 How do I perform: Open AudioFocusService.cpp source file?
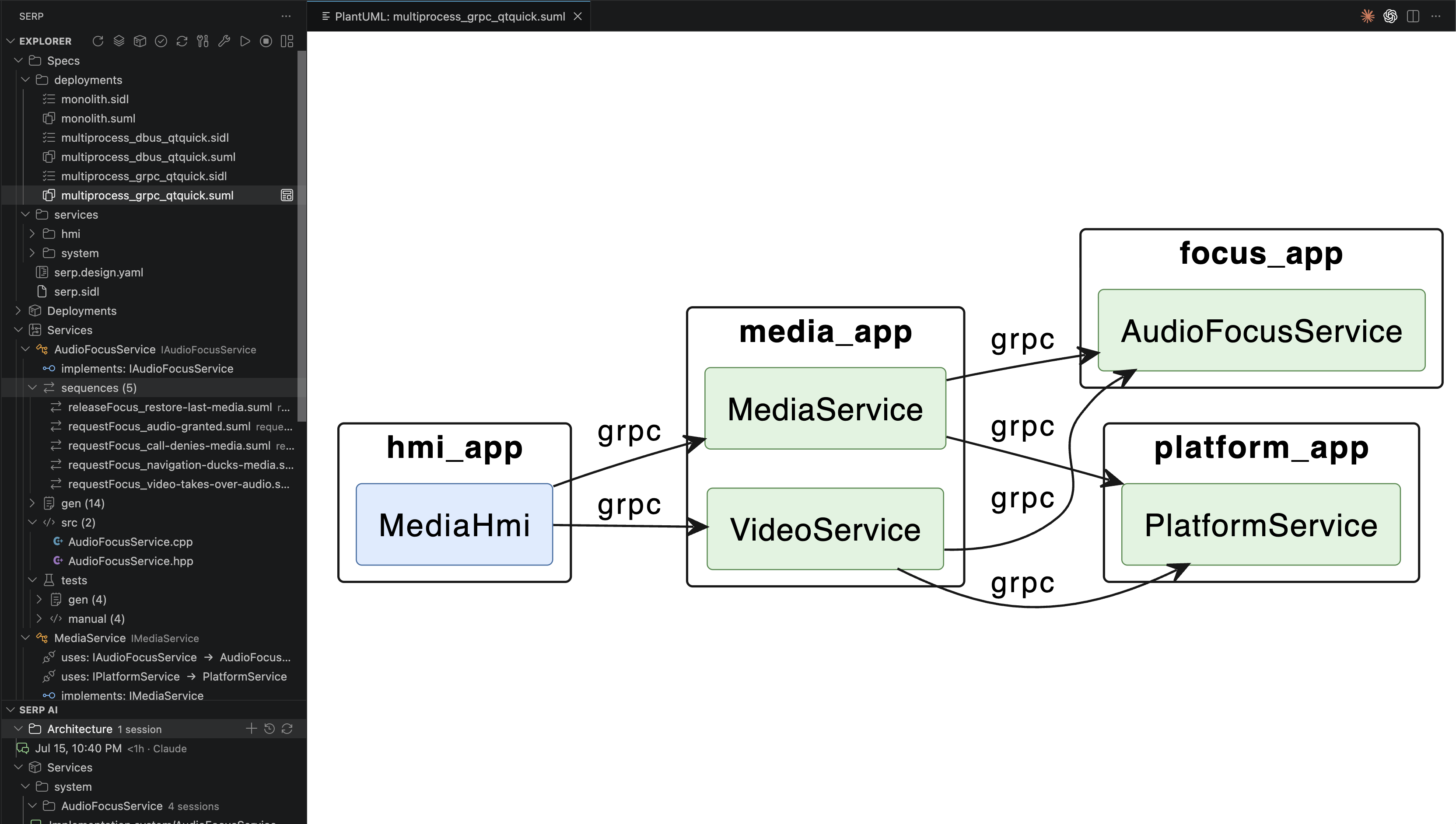tap(150, 541)
